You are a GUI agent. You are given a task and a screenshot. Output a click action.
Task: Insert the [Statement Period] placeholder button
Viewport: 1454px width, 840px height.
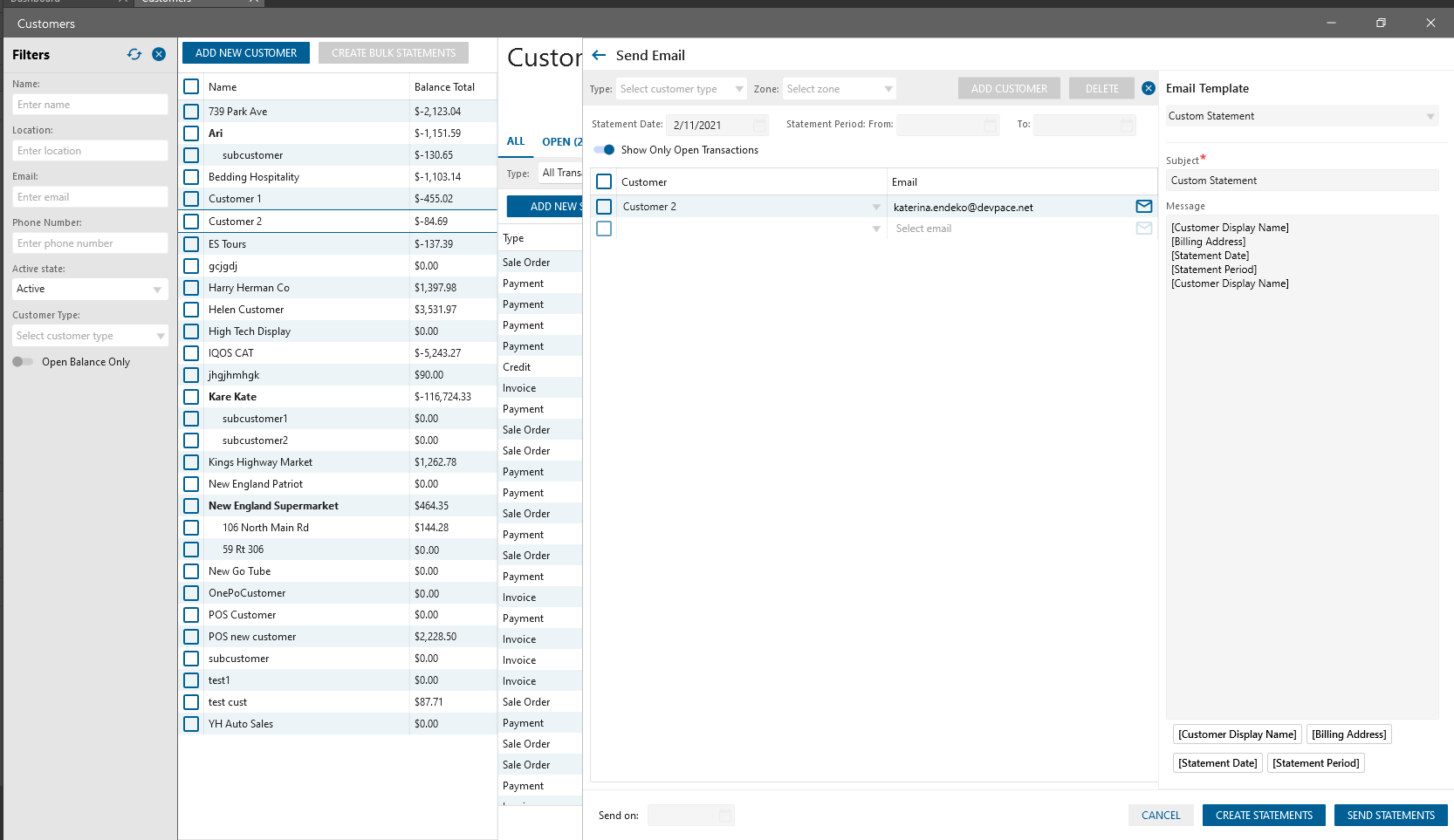(x=1315, y=763)
